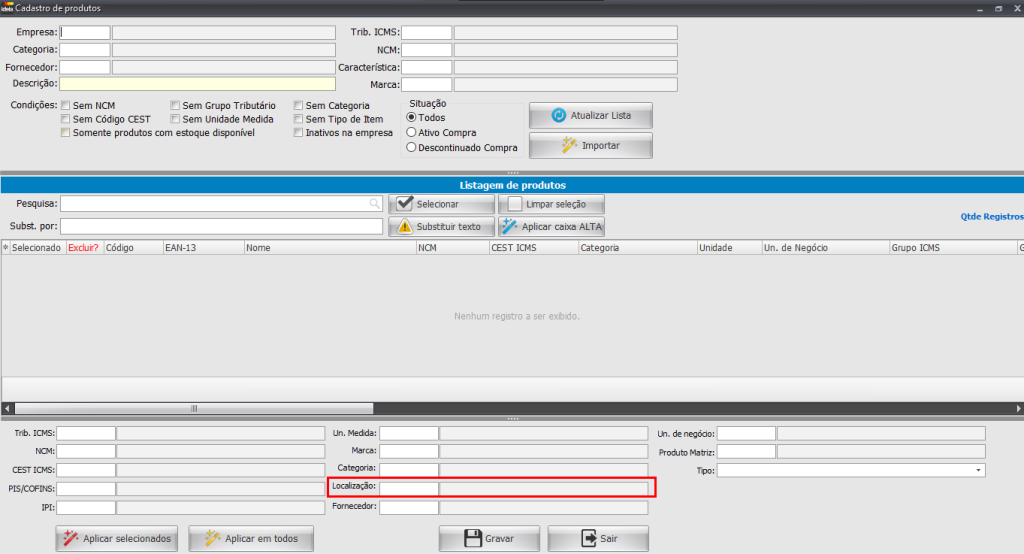Viewport: 1024px width, 554px height.
Task: Click the magnifier icon in Pesquisa field
Action: point(375,204)
